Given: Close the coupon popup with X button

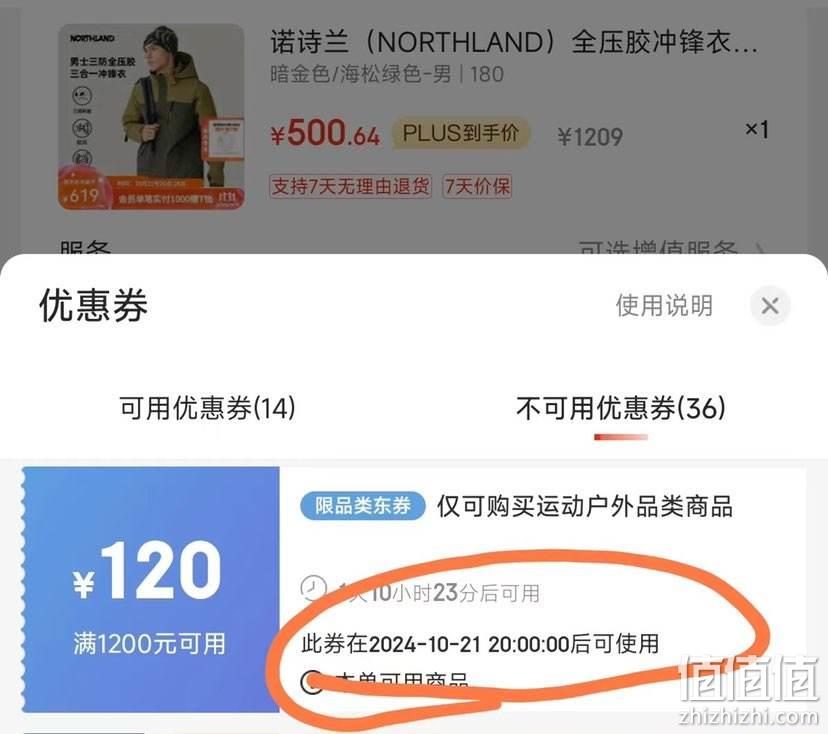Looking at the screenshot, I should [x=770, y=305].
